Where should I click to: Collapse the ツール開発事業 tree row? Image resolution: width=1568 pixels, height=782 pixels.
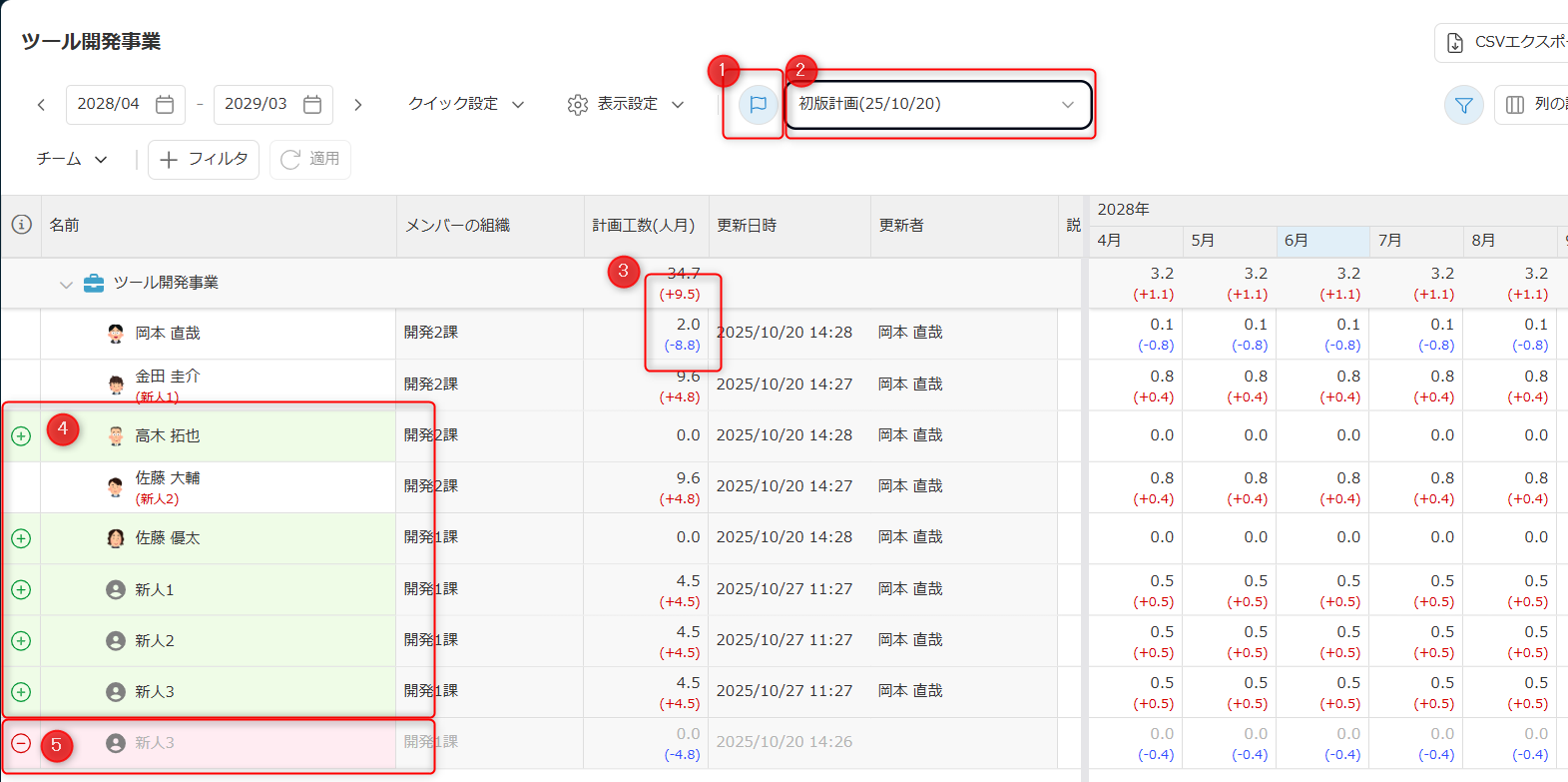[x=66, y=284]
